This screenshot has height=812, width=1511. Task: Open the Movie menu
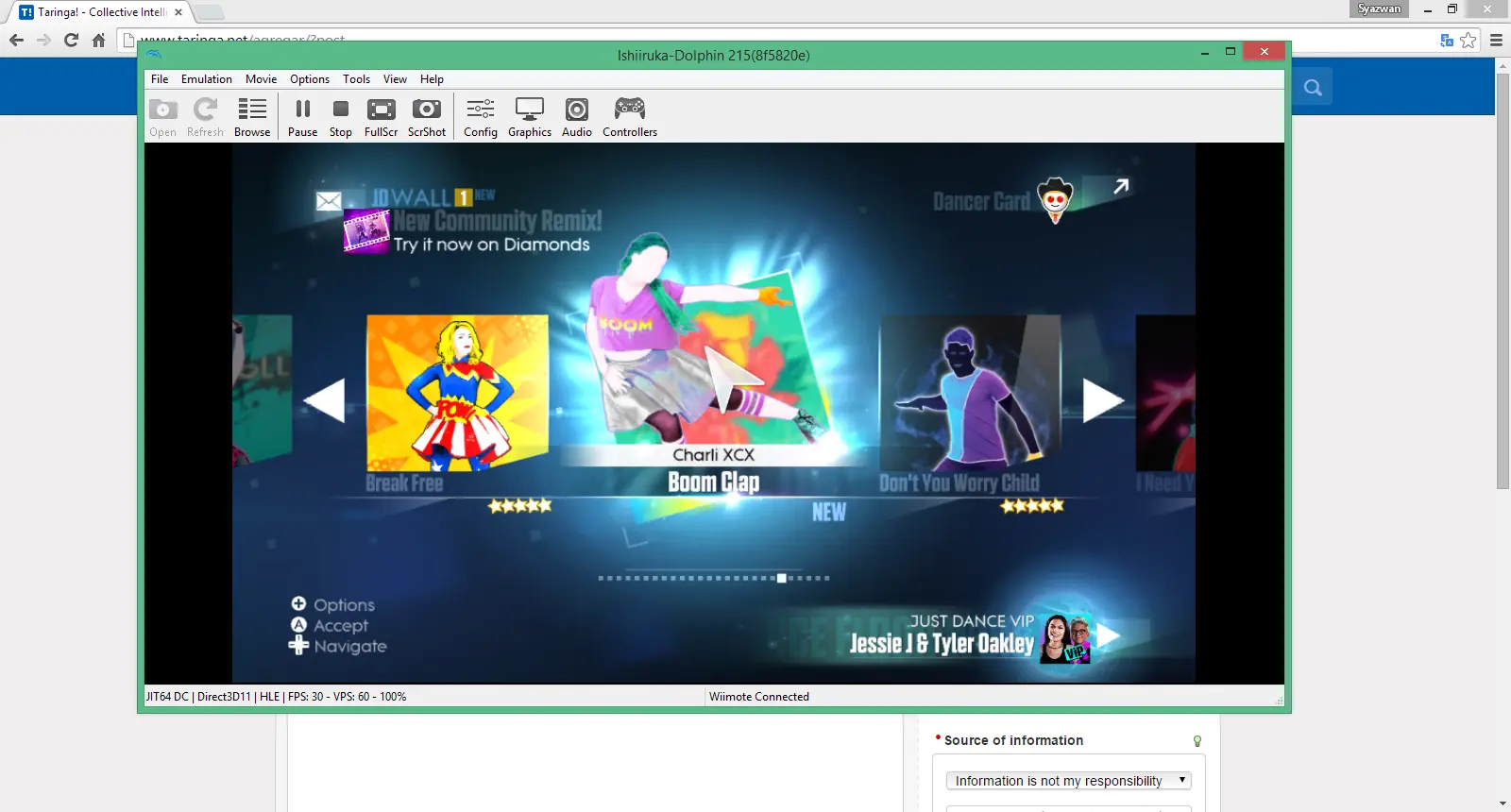[262, 79]
